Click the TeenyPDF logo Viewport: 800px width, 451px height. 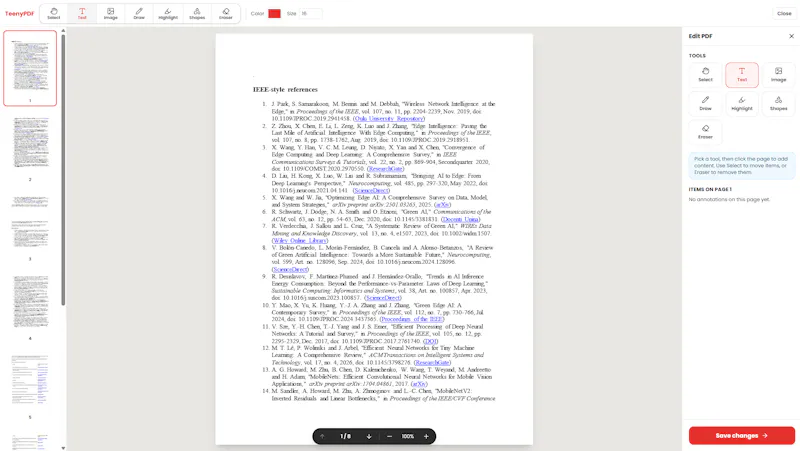point(19,14)
